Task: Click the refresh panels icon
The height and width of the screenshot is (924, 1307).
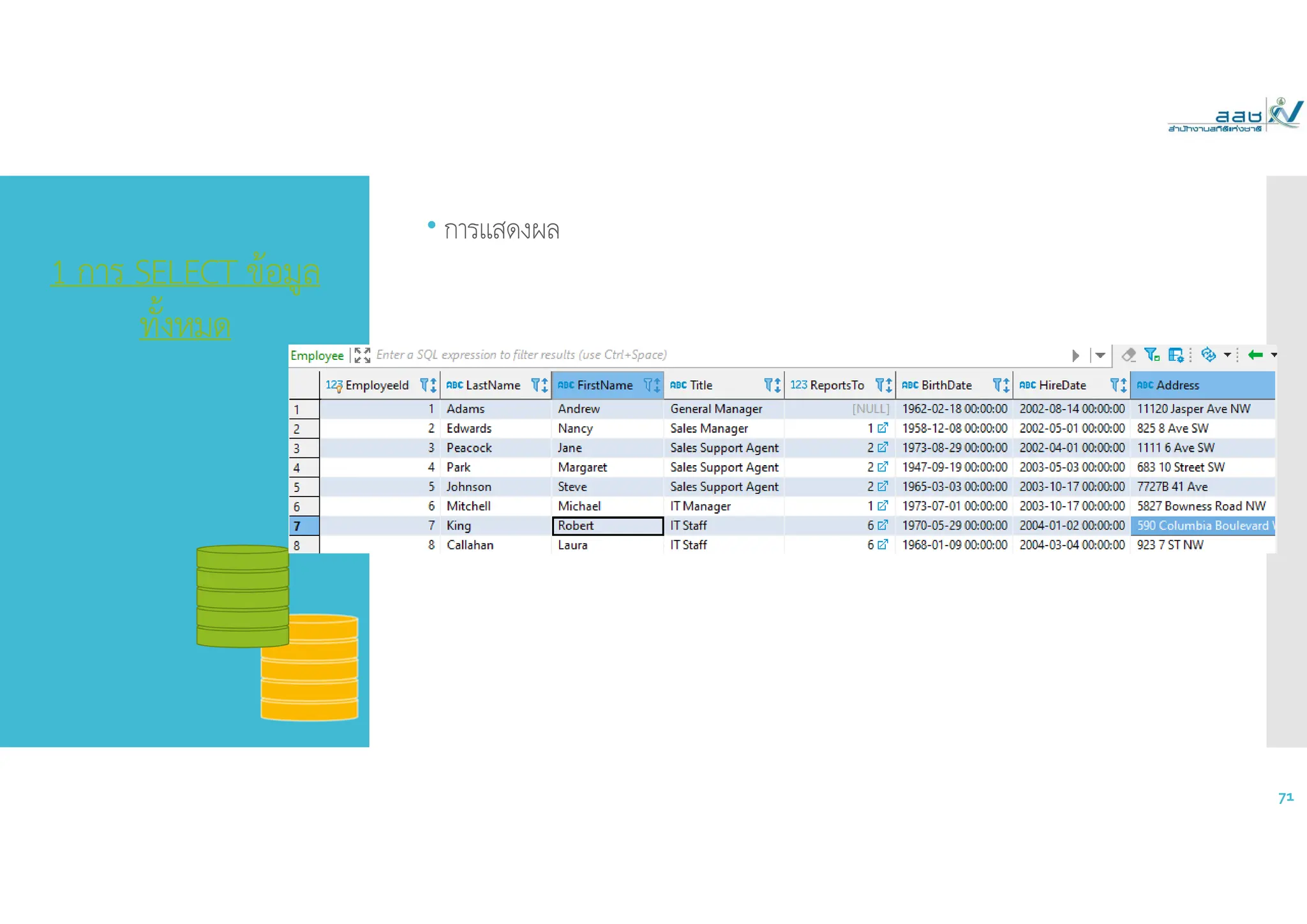Action: pyautogui.click(x=1208, y=355)
